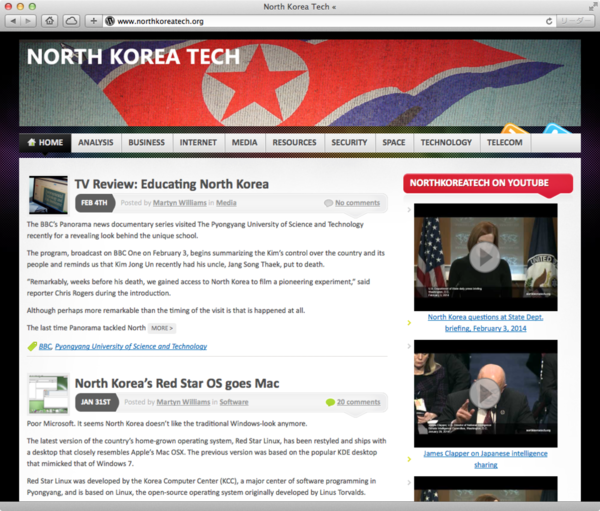Focus the address bar showing www.northkoreatech.org
Screen dimensions: 600x511
point(329,21)
